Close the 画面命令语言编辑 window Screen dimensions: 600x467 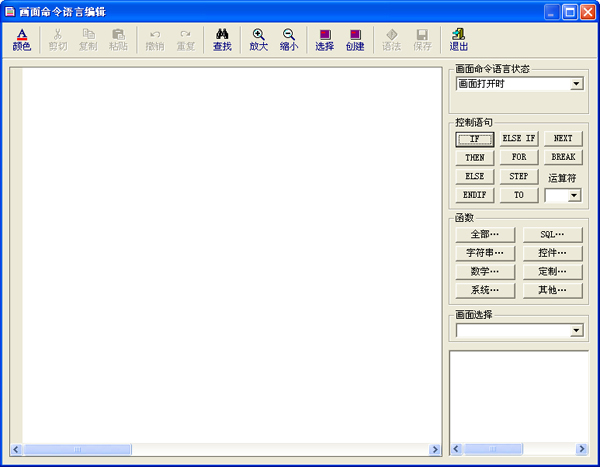click(x=587, y=12)
